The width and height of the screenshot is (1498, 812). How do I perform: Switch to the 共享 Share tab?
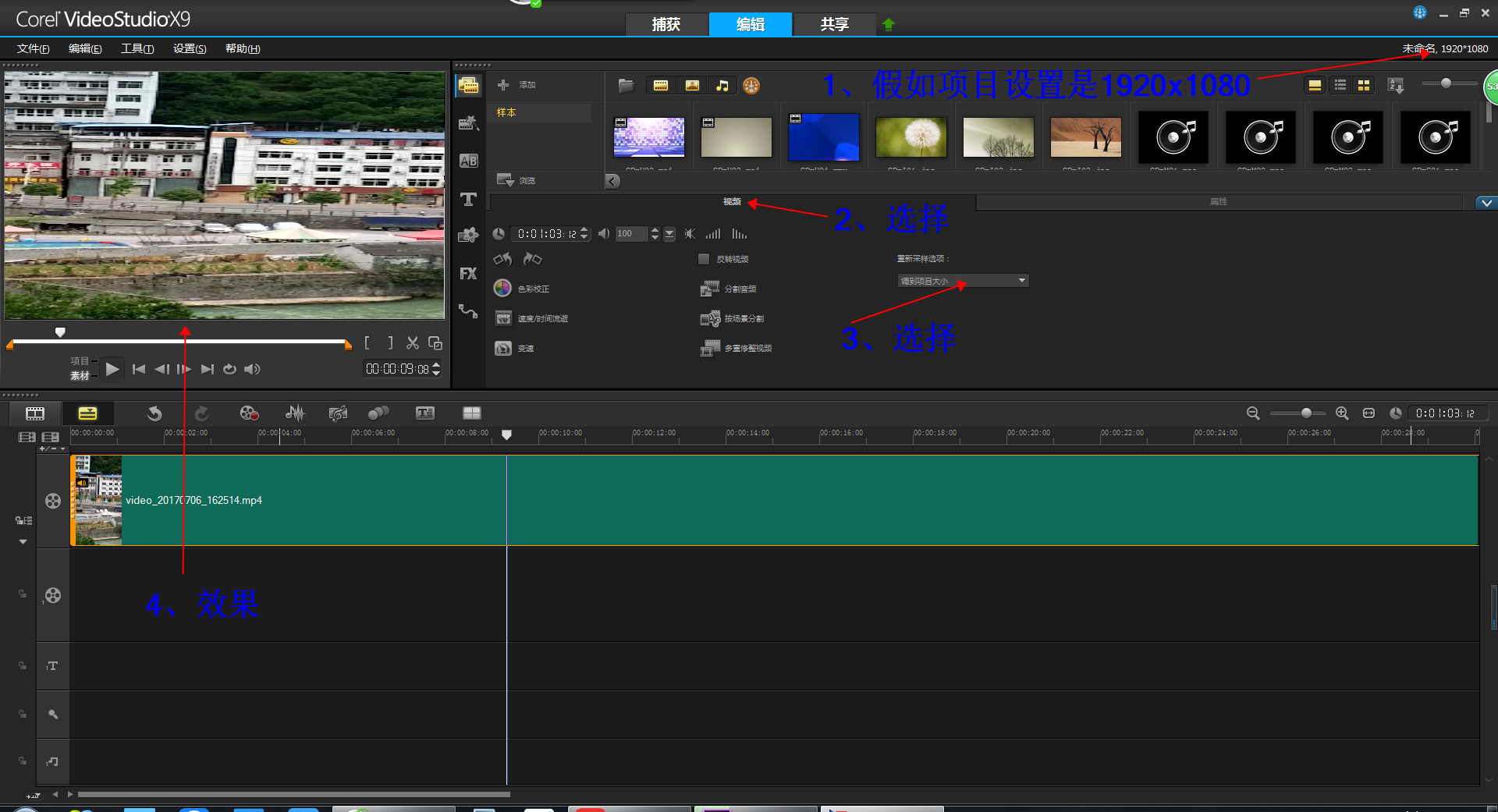coord(834,24)
